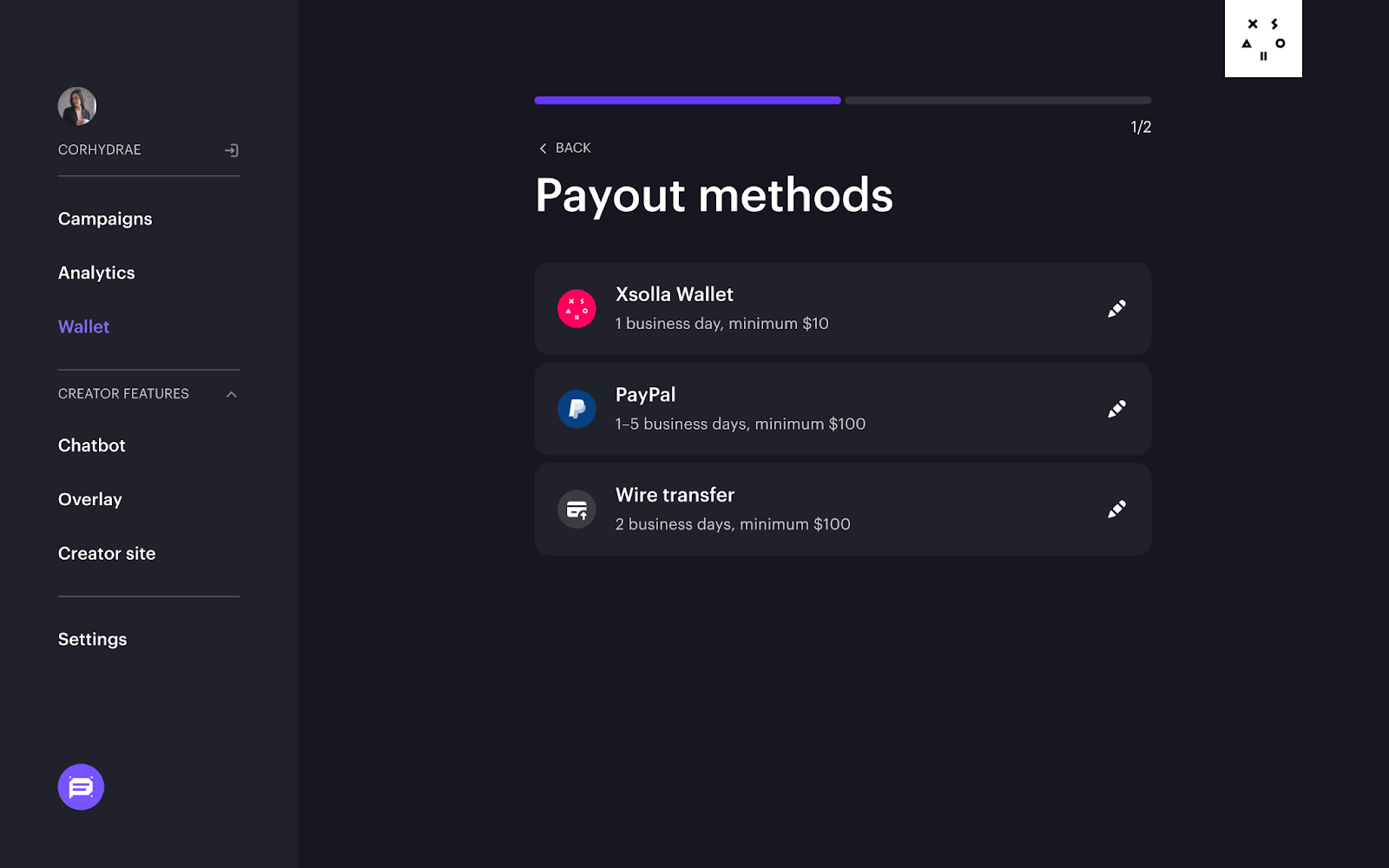This screenshot has width=1389, height=868.
Task: Open the Campaigns page
Action: point(104,219)
